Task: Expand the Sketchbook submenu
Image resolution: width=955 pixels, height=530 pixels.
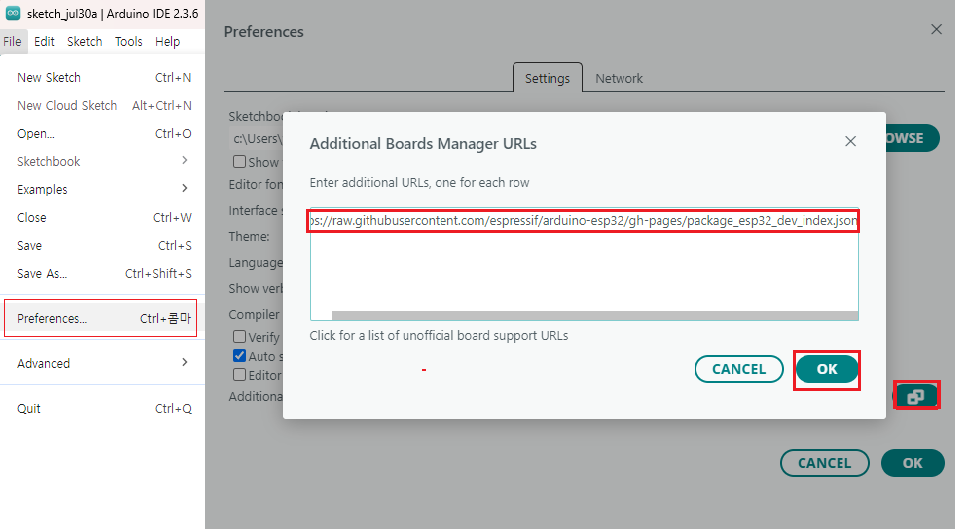Action: pos(102,162)
